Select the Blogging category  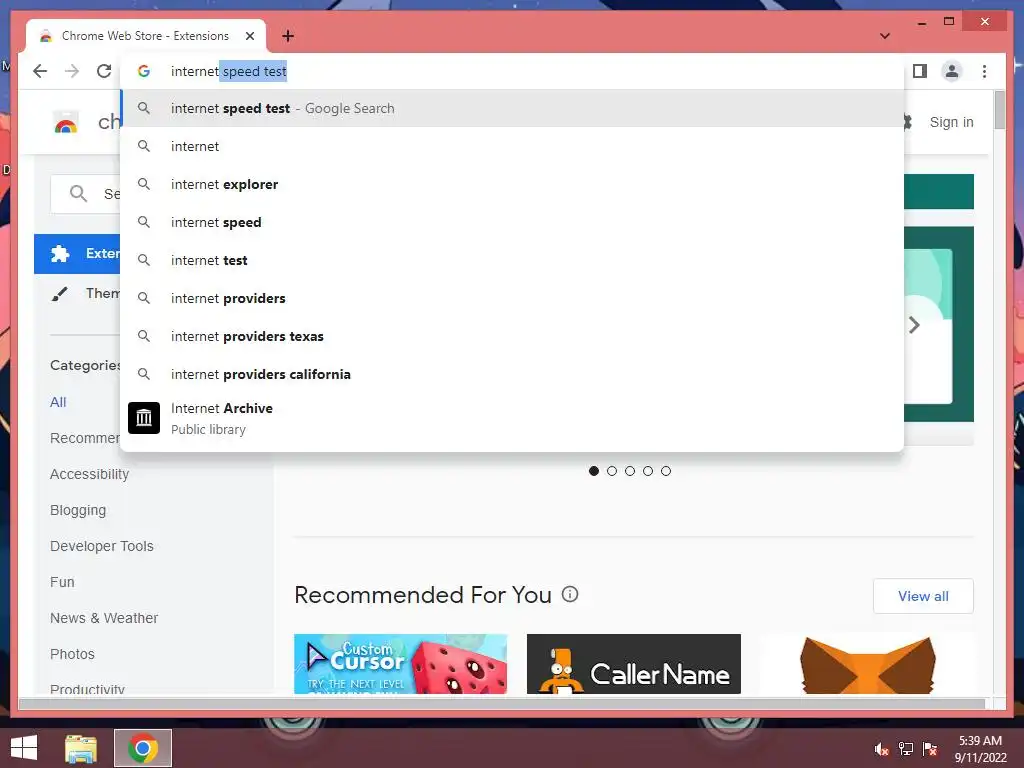pyautogui.click(x=78, y=510)
